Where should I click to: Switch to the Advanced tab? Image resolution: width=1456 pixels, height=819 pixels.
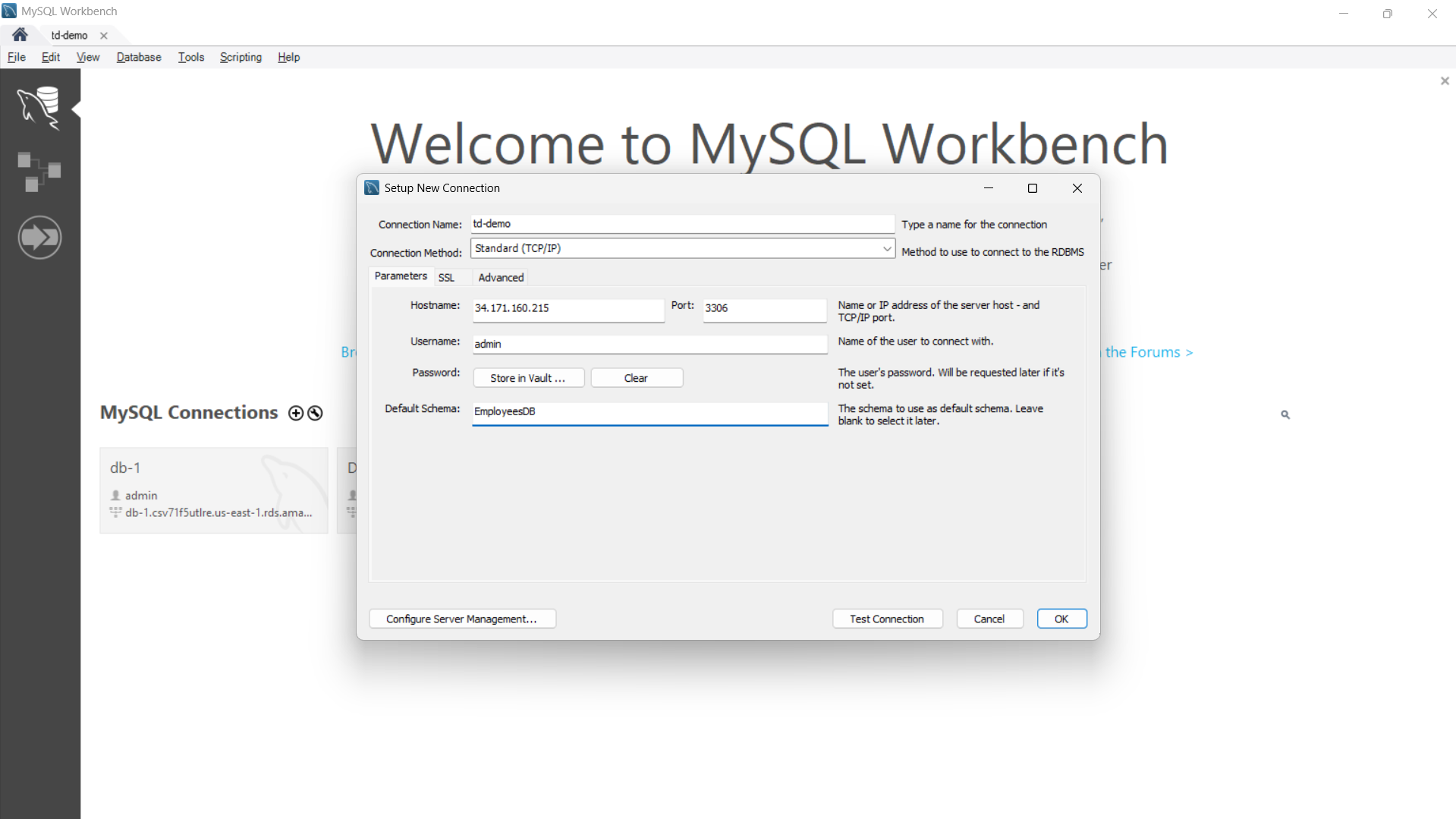[x=500, y=277]
